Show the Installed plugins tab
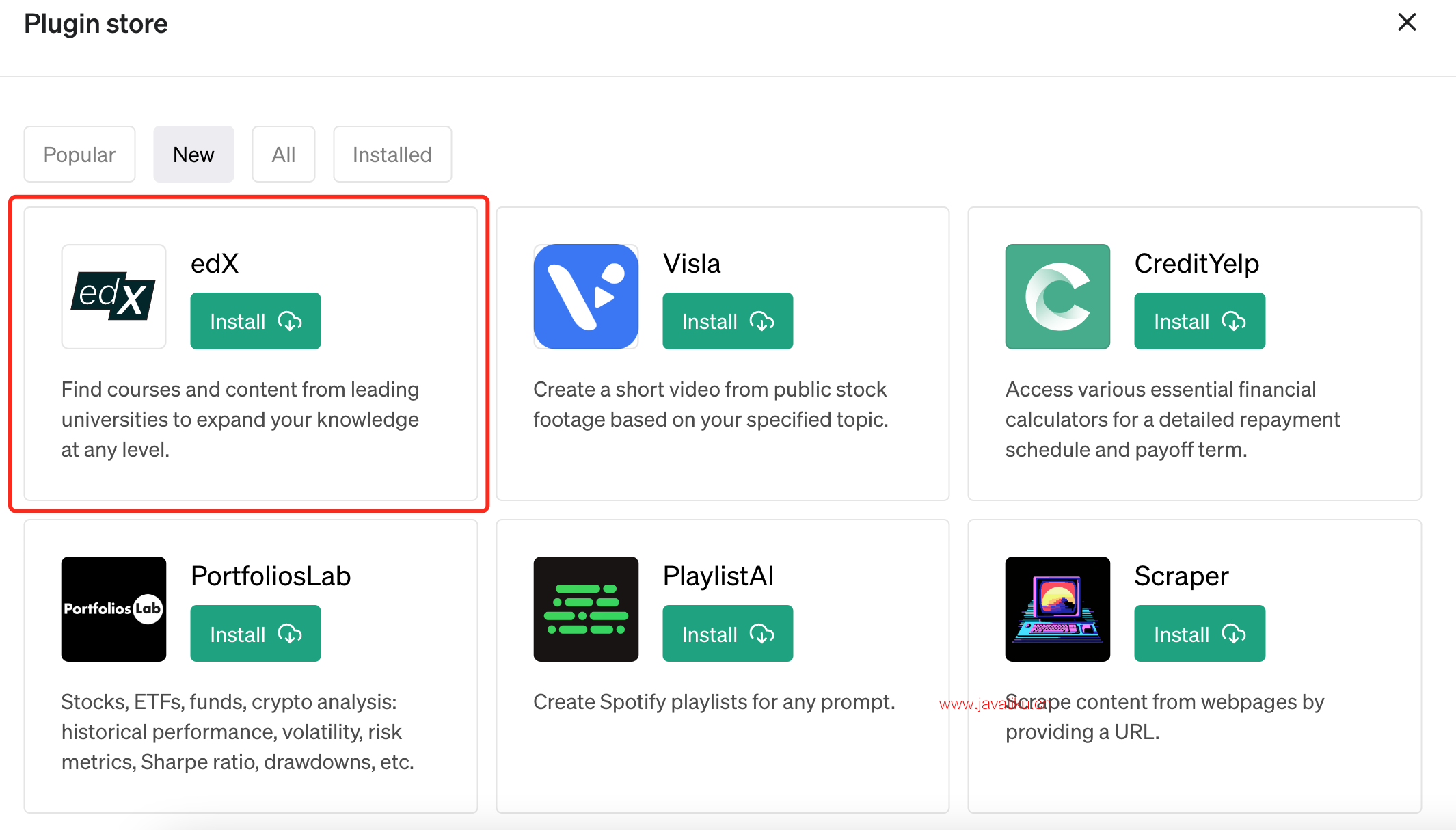The width and height of the screenshot is (1456, 830). 392,155
